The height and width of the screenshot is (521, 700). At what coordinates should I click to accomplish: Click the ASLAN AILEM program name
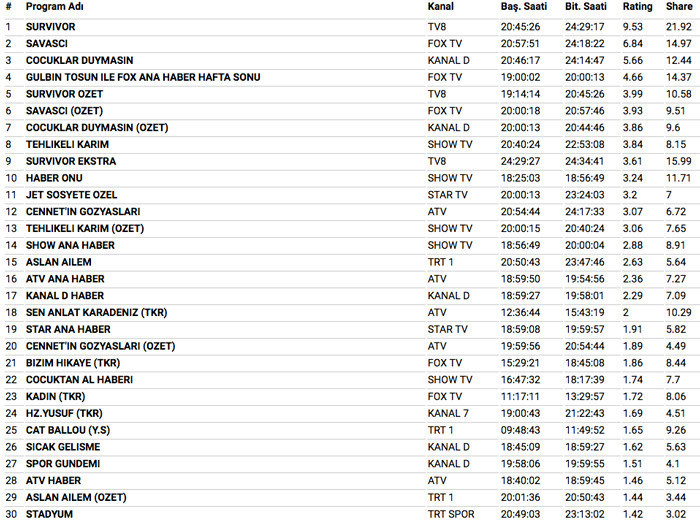tap(56, 262)
